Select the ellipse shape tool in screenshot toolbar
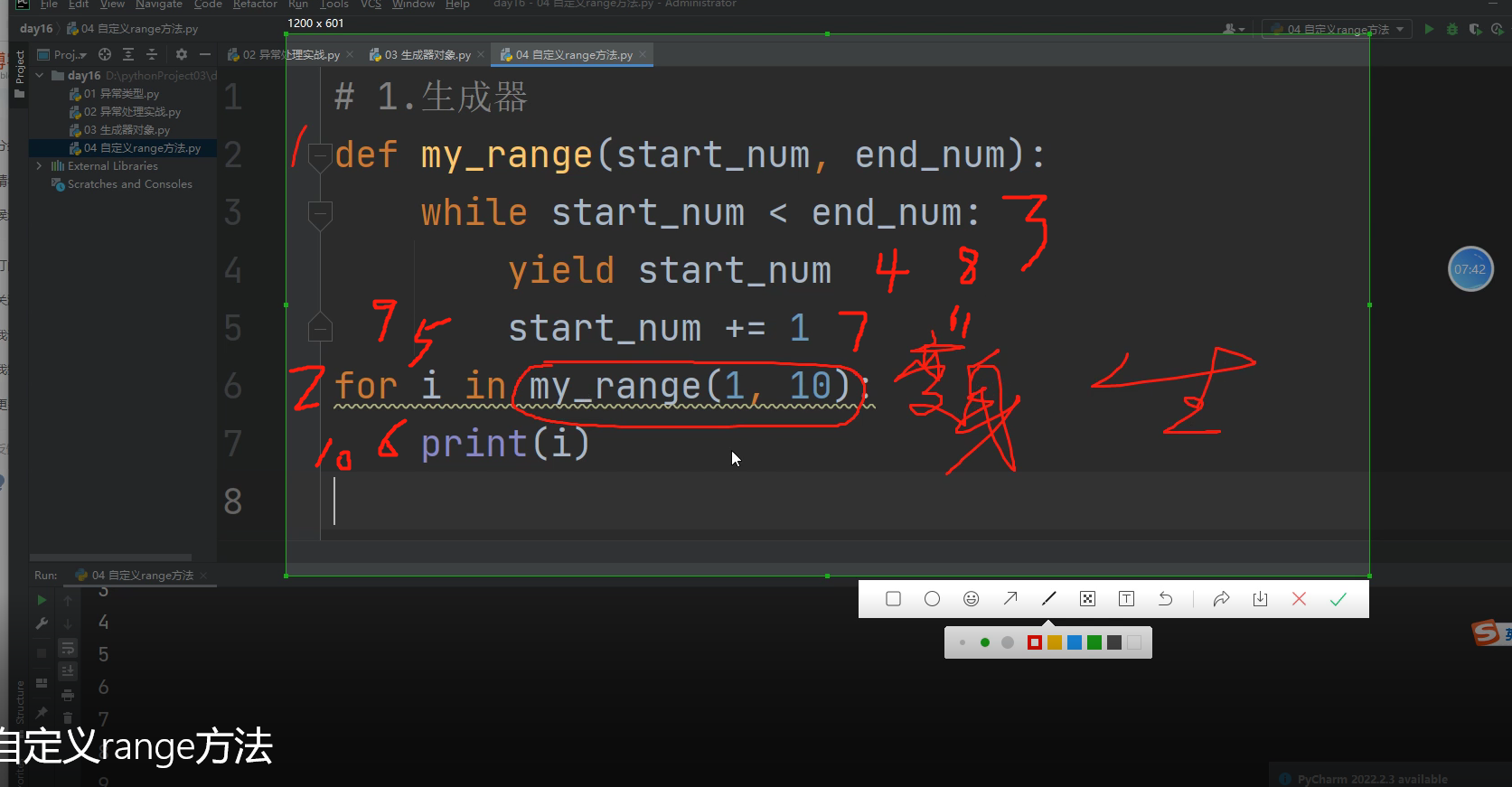 point(932,599)
